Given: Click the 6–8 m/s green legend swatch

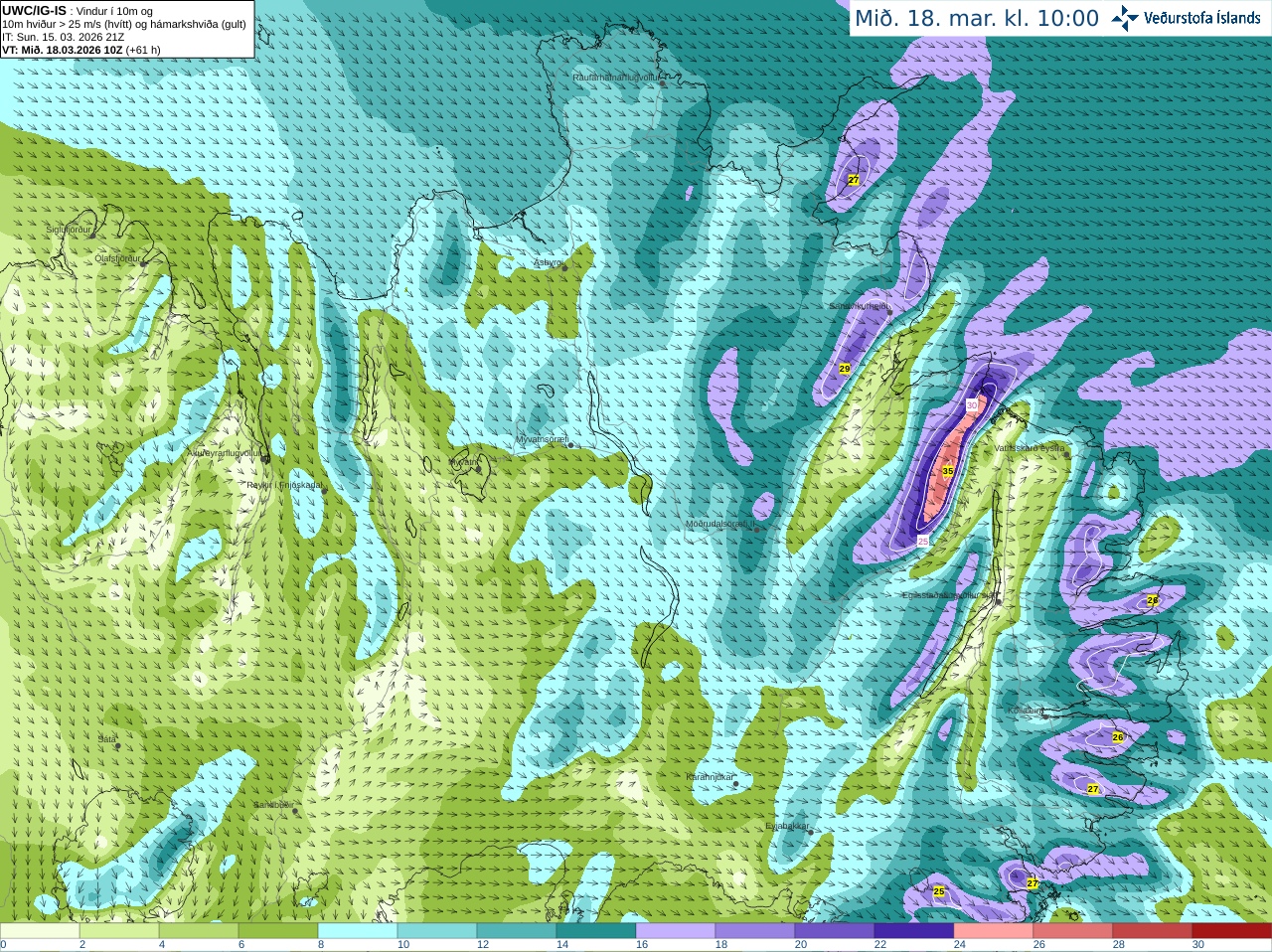Looking at the screenshot, I should tap(278, 930).
